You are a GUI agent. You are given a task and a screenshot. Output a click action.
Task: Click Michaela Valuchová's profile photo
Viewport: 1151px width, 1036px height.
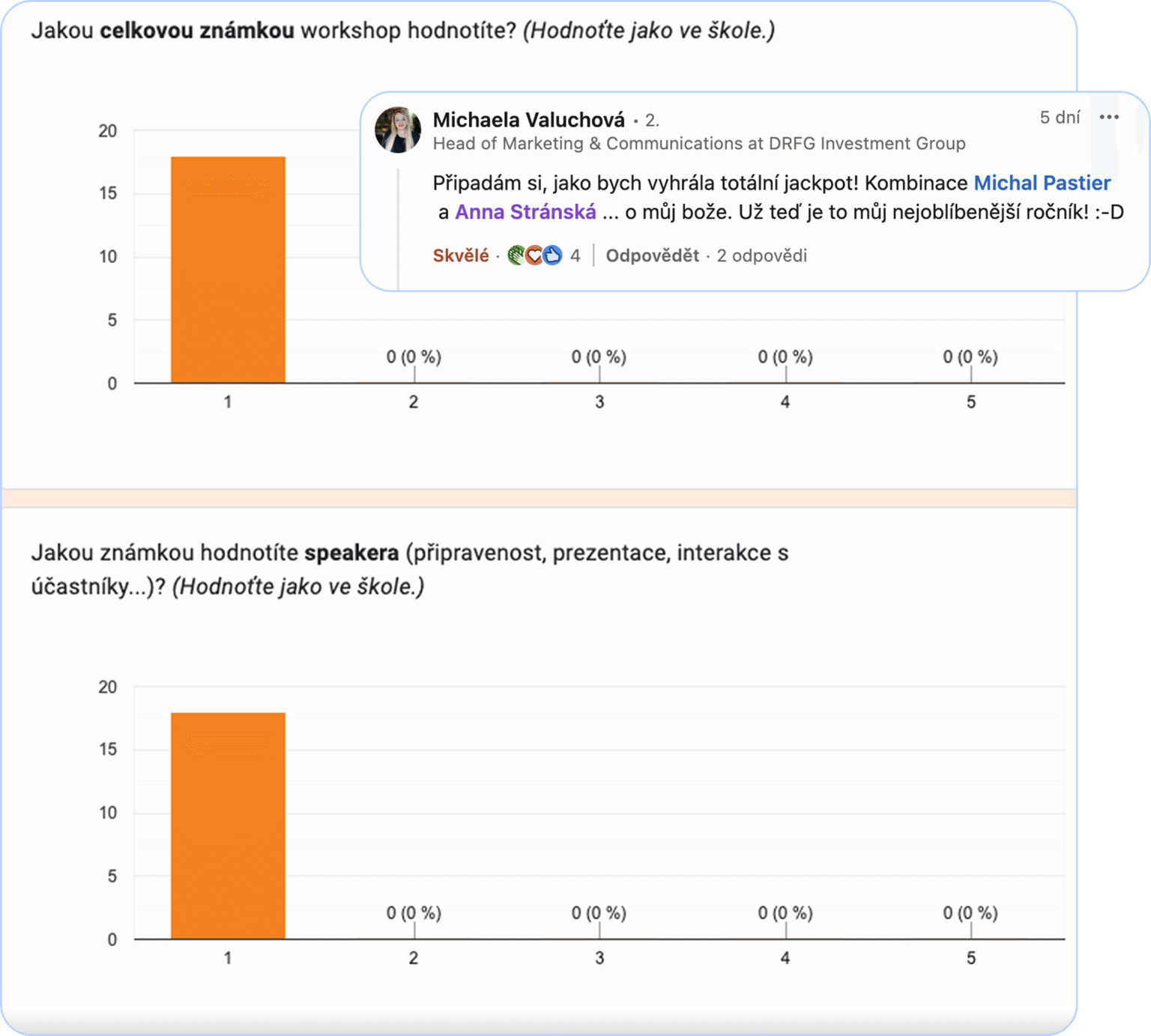397,130
